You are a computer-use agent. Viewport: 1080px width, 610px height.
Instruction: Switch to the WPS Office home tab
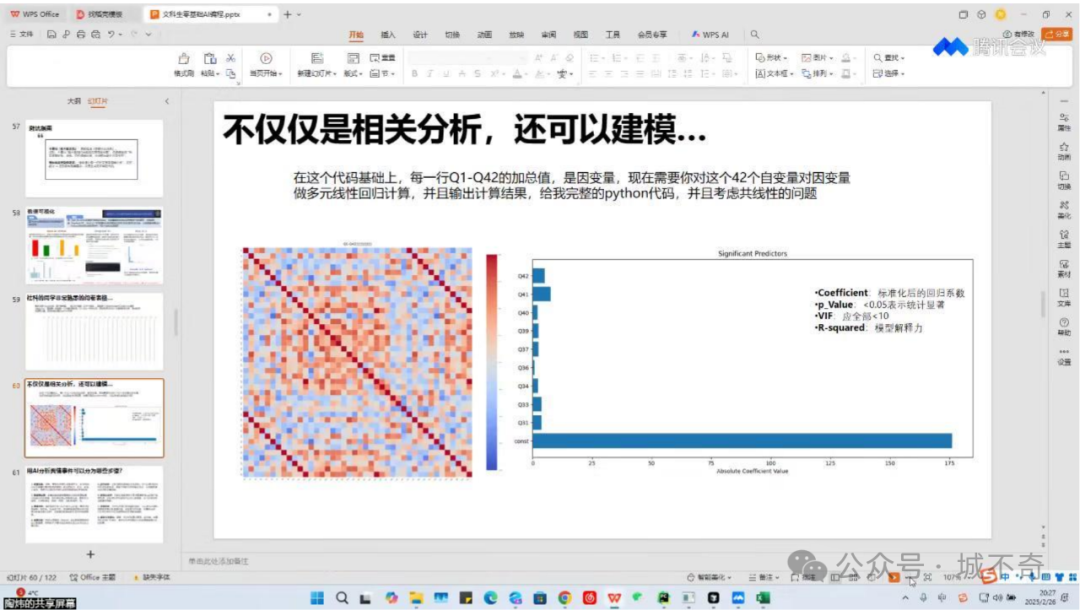tap(35, 14)
